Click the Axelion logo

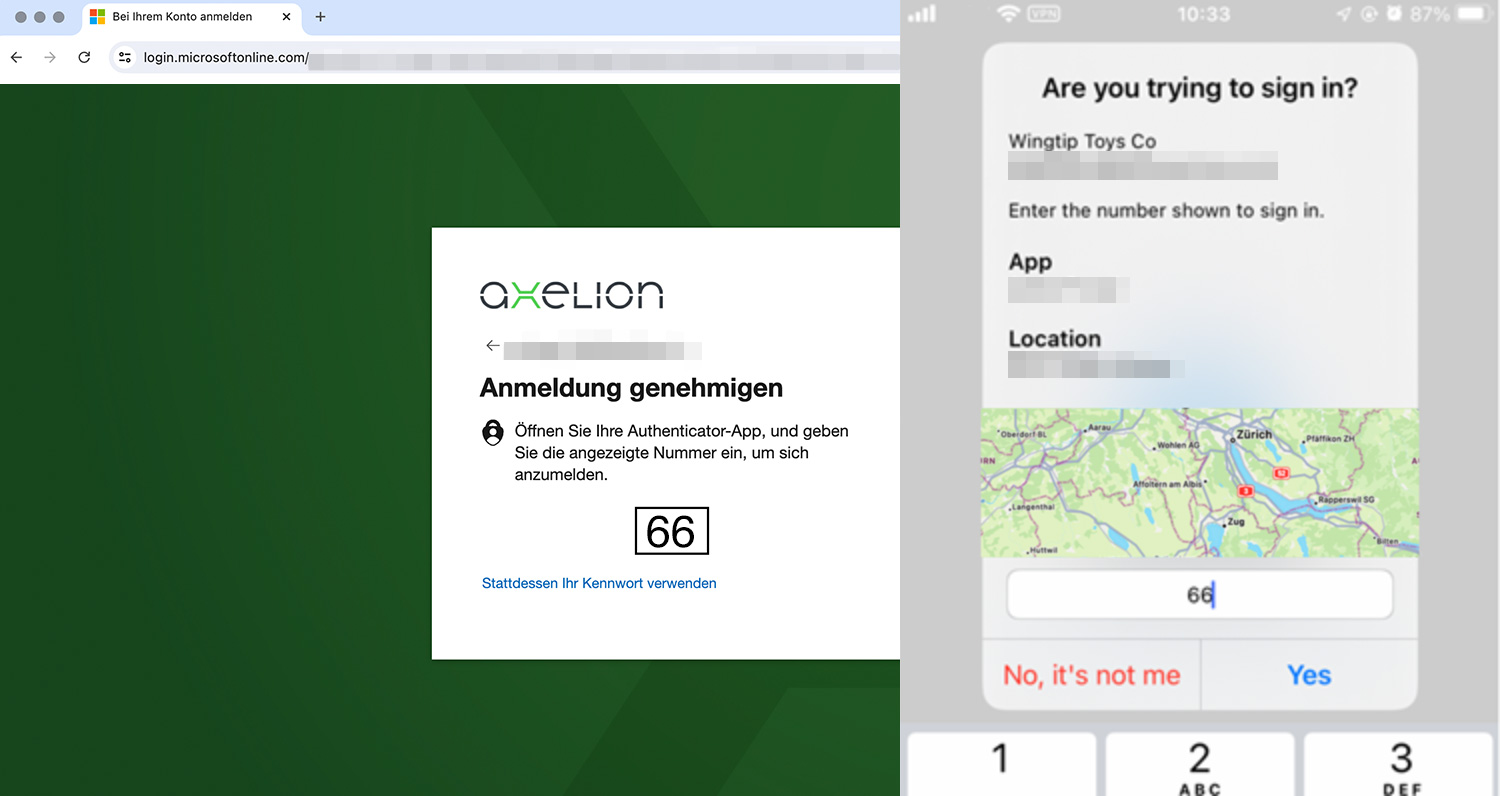coord(571,294)
